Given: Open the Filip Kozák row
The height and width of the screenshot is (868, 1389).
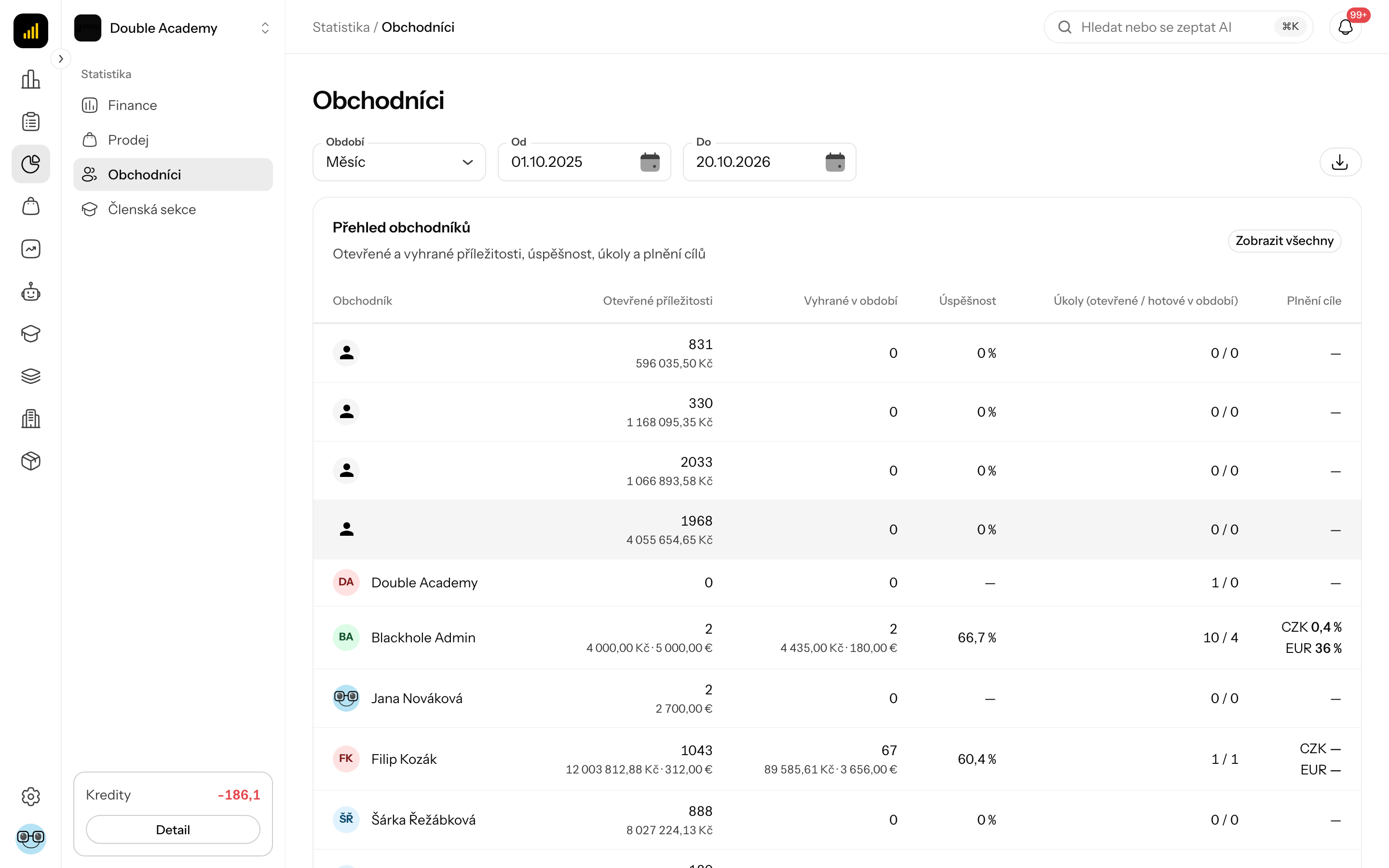Looking at the screenshot, I should tap(837, 759).
